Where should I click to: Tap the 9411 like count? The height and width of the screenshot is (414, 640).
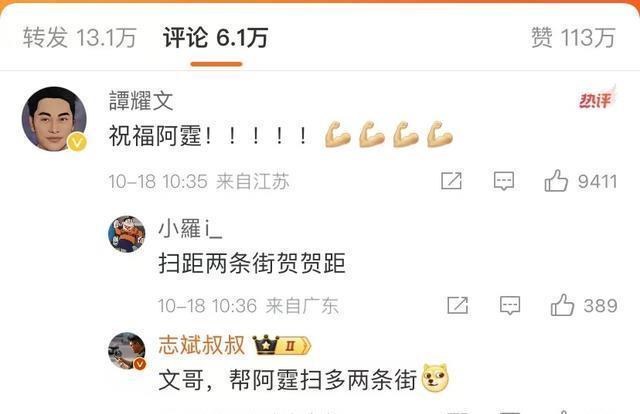tap(597, 181)
